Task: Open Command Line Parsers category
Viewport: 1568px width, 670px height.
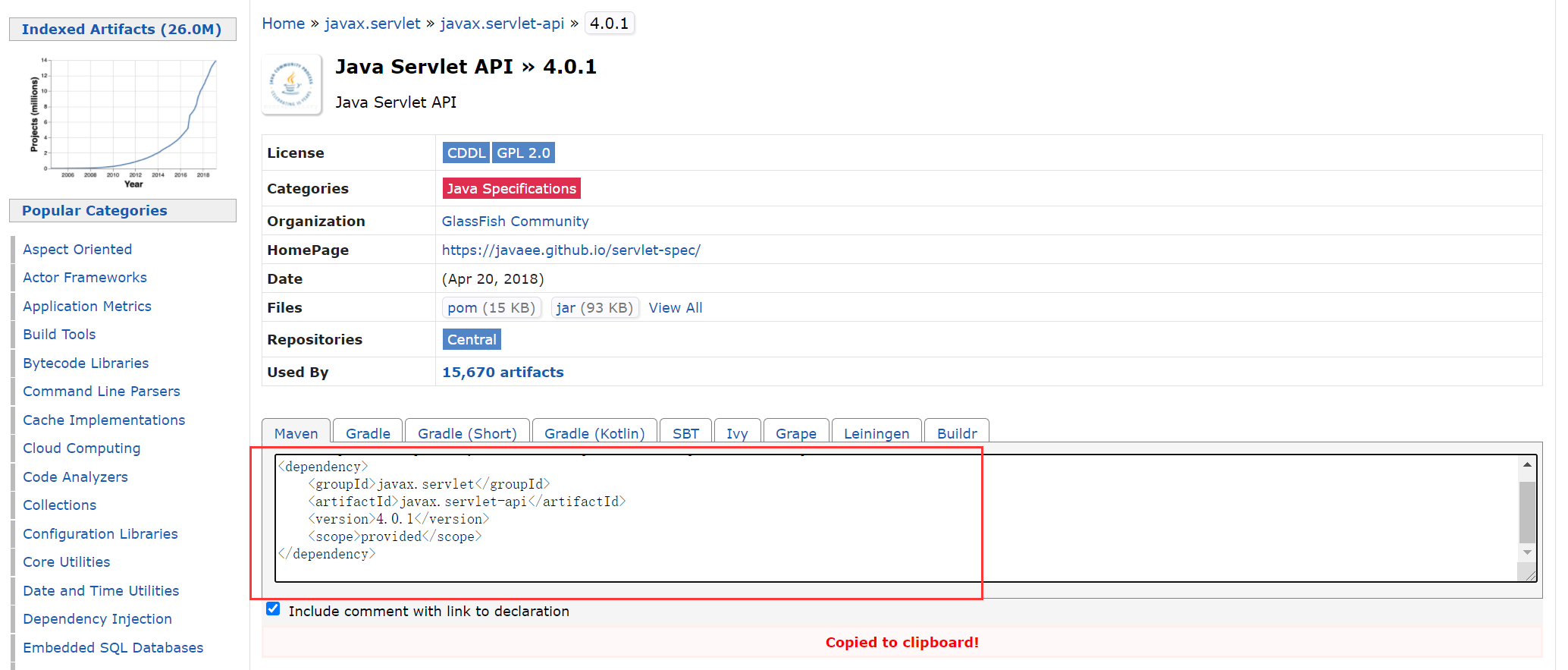Action: 102,391
